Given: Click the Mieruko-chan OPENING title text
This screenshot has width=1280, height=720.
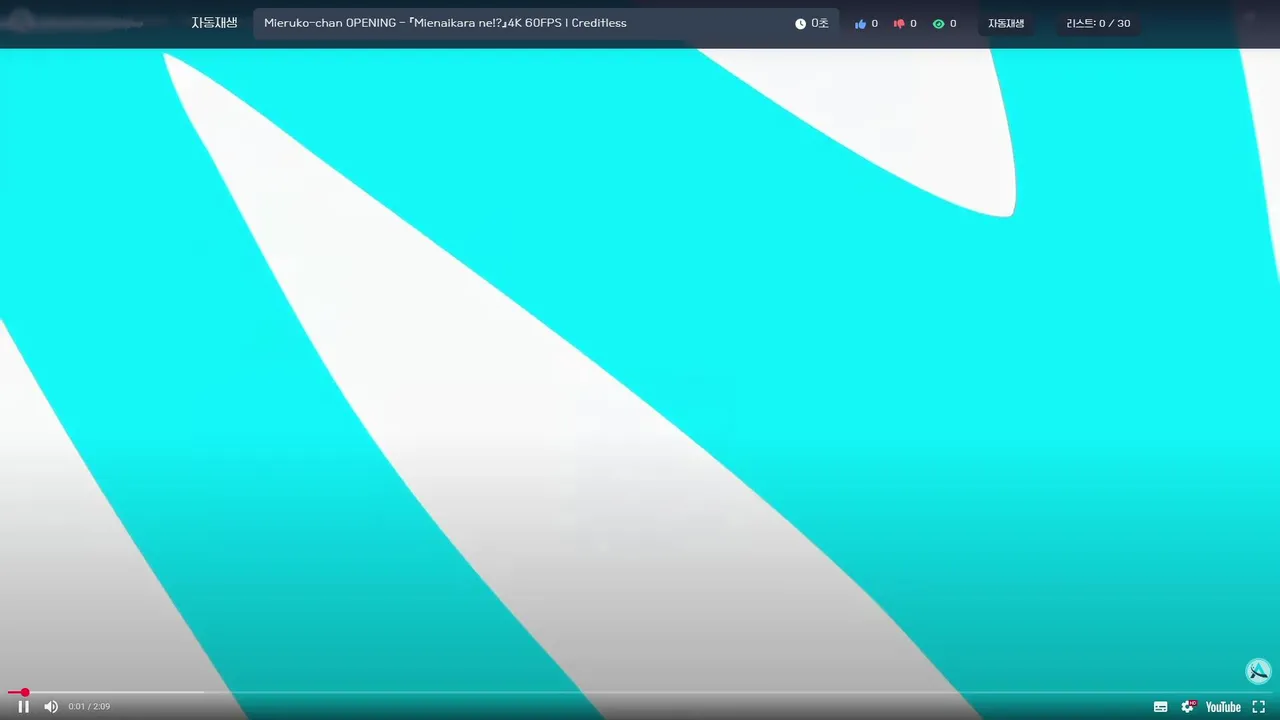Looking at the screenshot, I should point(445,23).
